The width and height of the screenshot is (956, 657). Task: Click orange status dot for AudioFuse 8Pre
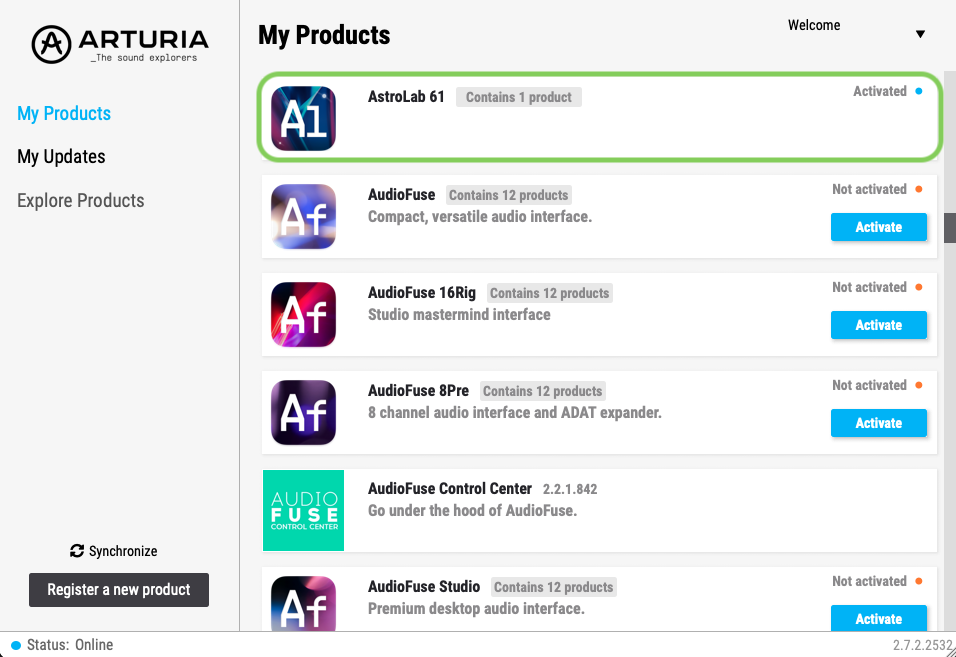click(919, 386)
